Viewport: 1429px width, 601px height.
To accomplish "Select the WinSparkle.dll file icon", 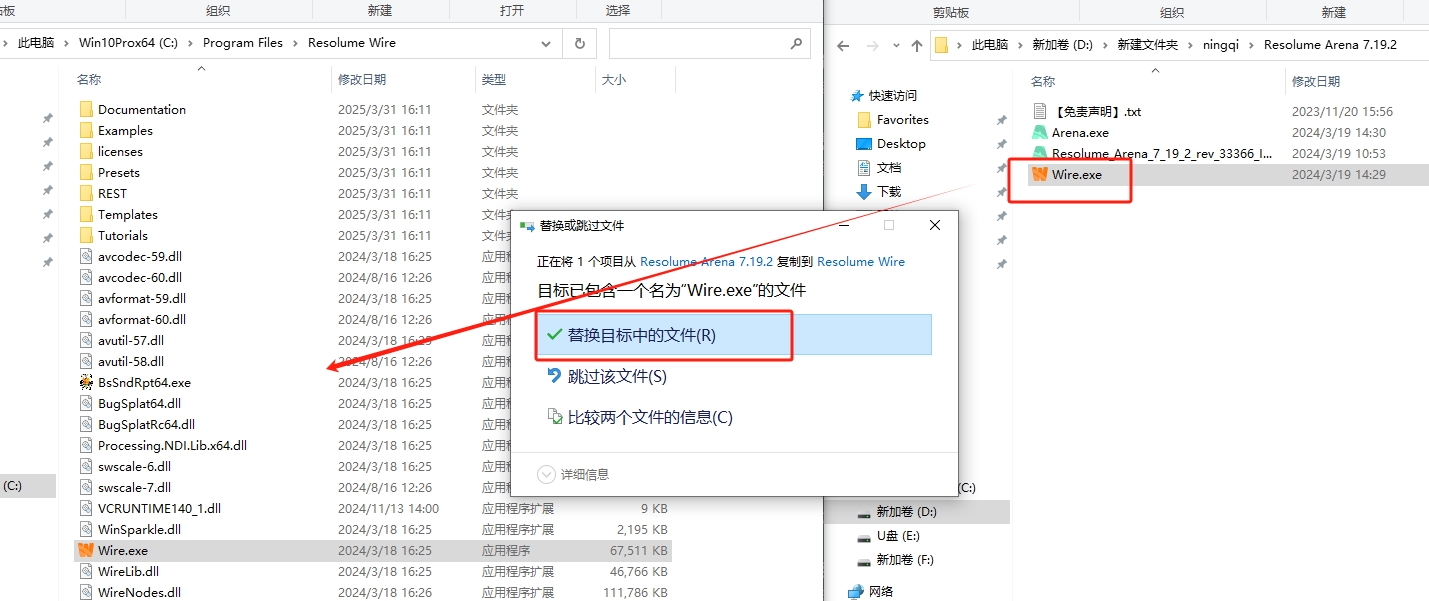I will (86, 529).
